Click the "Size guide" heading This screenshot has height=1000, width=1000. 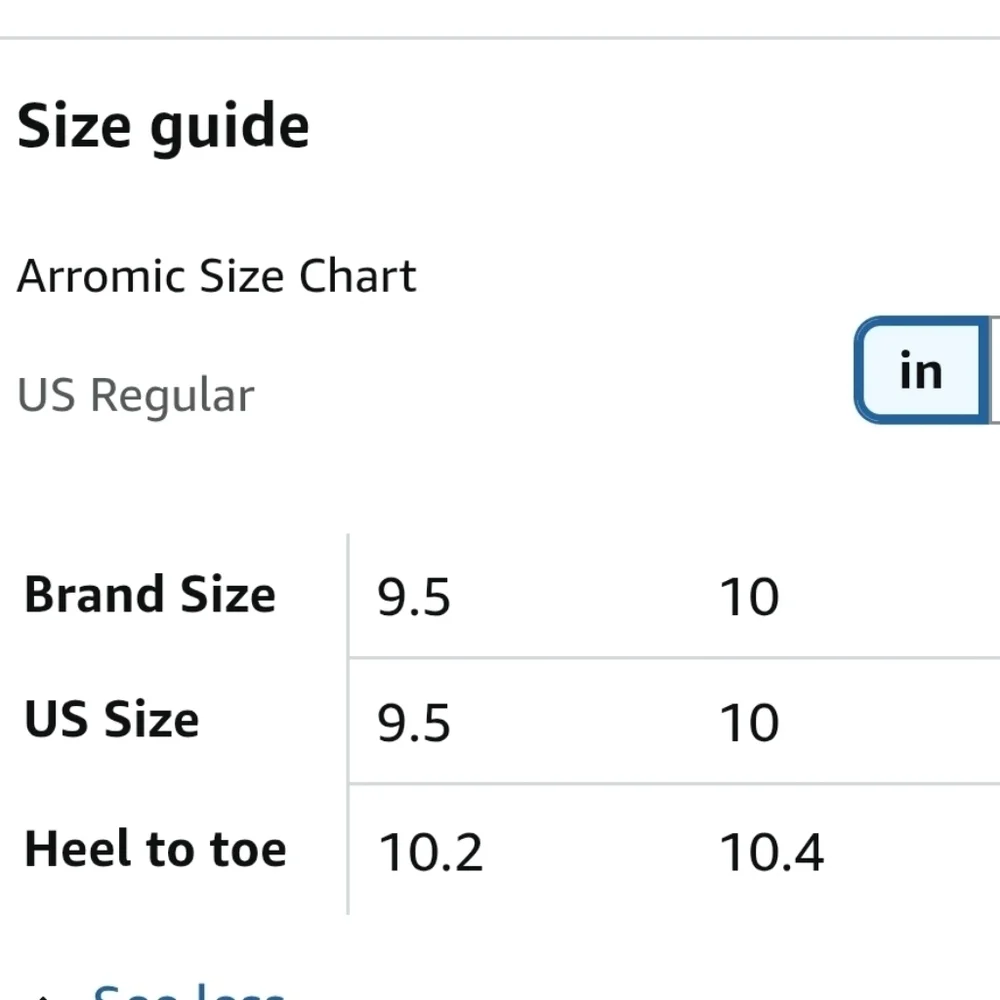[163, 128]
